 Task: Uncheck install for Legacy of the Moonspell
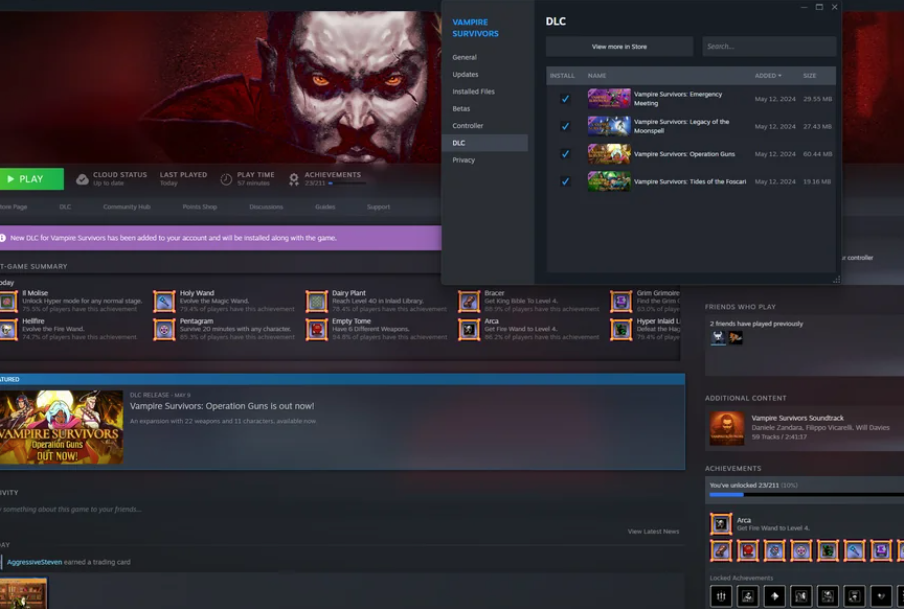click(x=565, y=126)
